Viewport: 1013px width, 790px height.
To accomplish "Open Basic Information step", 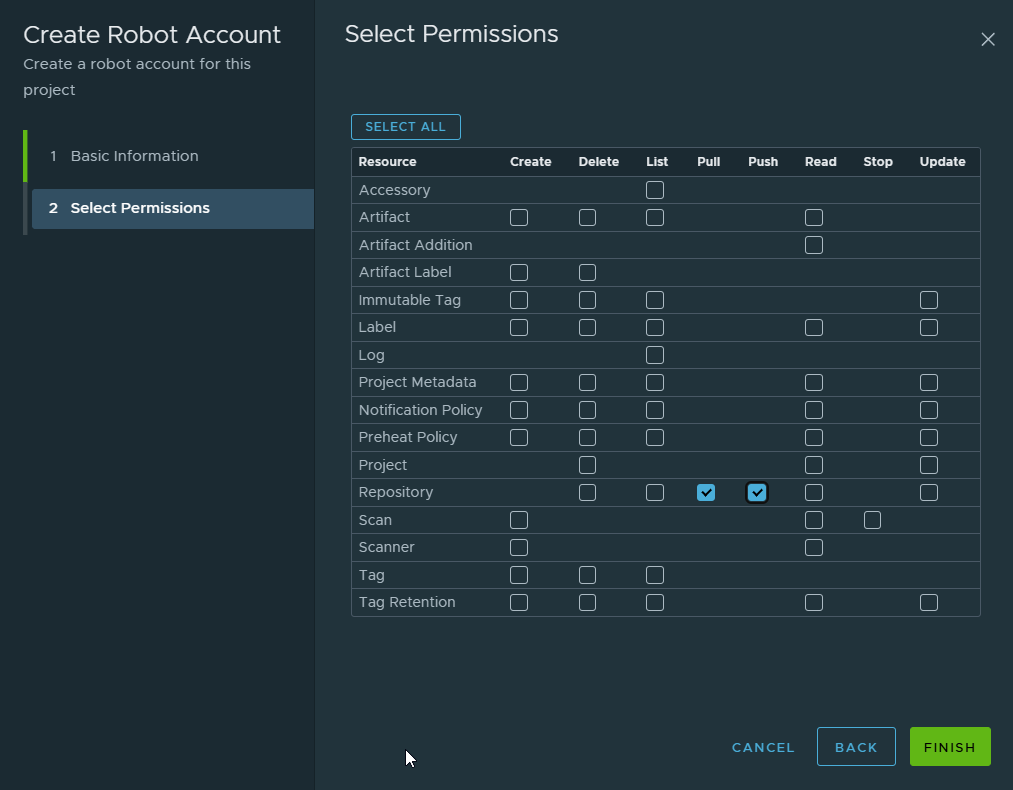I will click(x=134, y=156).
